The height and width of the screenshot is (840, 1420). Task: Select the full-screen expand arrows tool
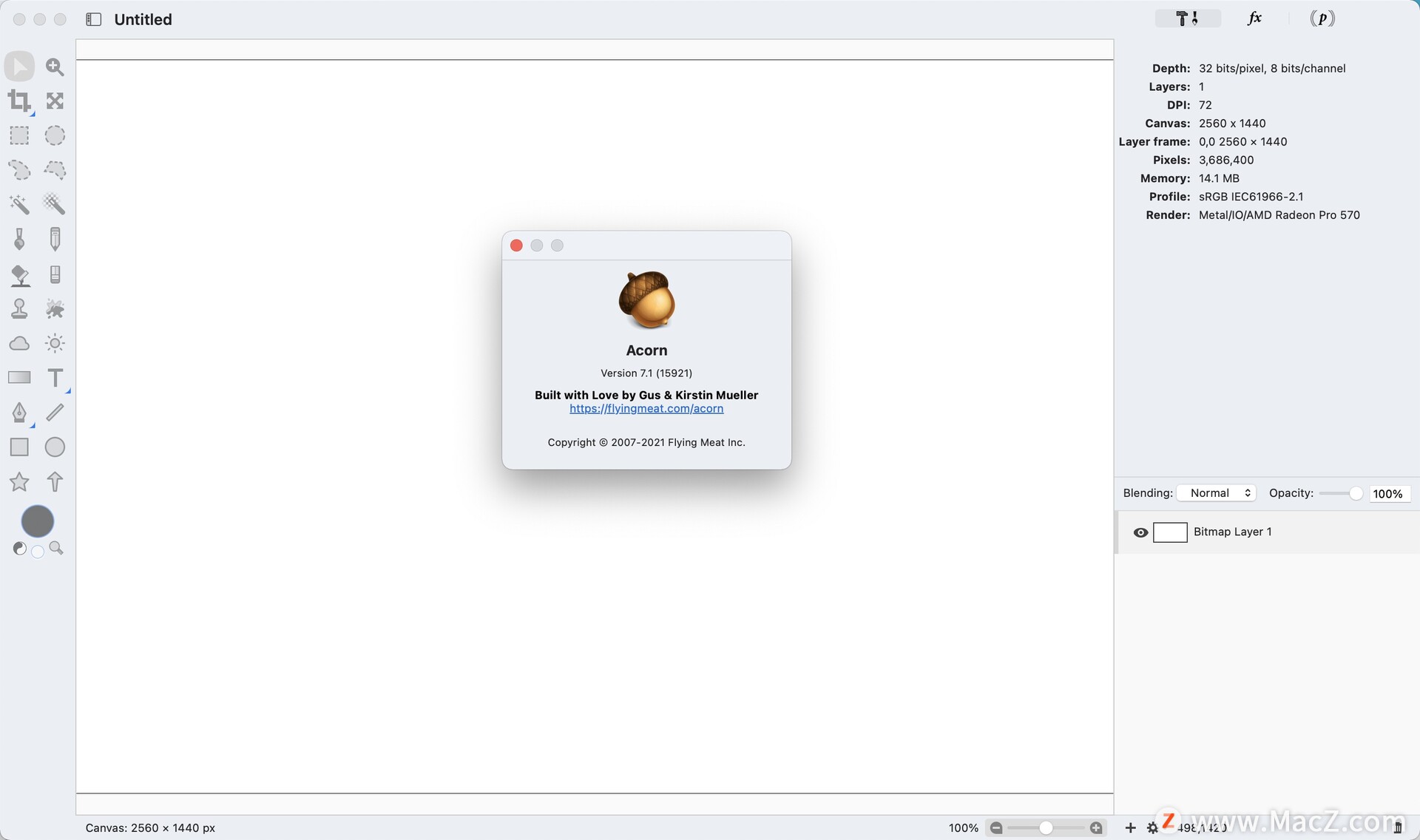point(55,101)
